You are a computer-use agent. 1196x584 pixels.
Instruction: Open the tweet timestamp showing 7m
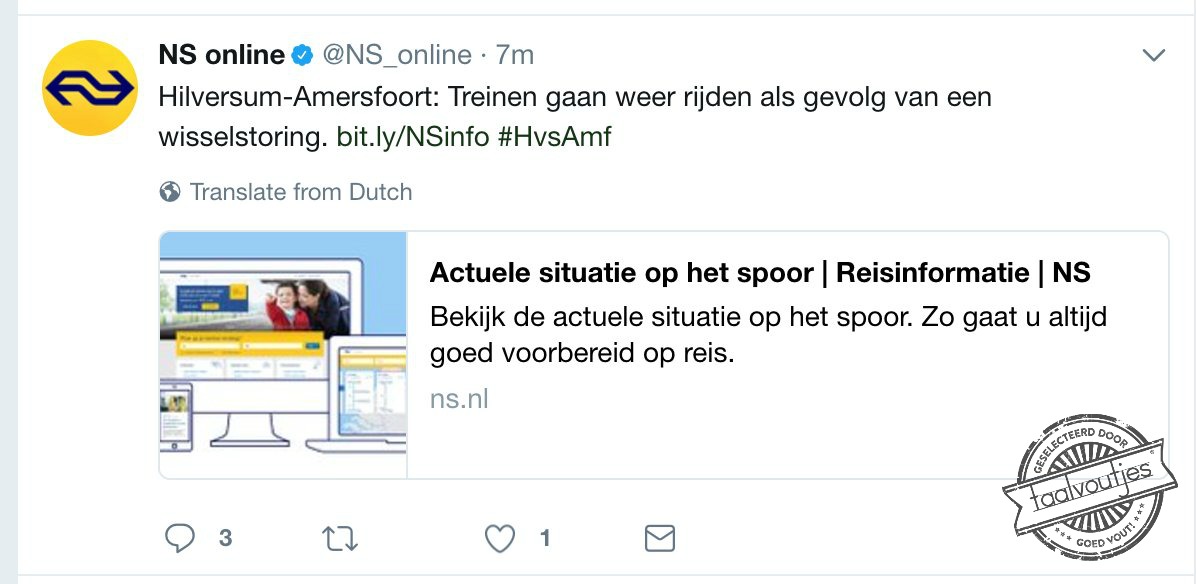point(515,55)
